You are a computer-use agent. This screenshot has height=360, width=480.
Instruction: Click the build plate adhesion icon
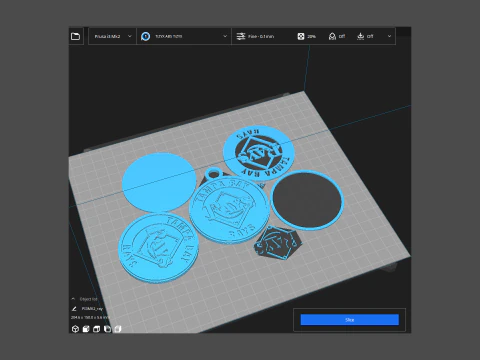(x=360, y=36)
